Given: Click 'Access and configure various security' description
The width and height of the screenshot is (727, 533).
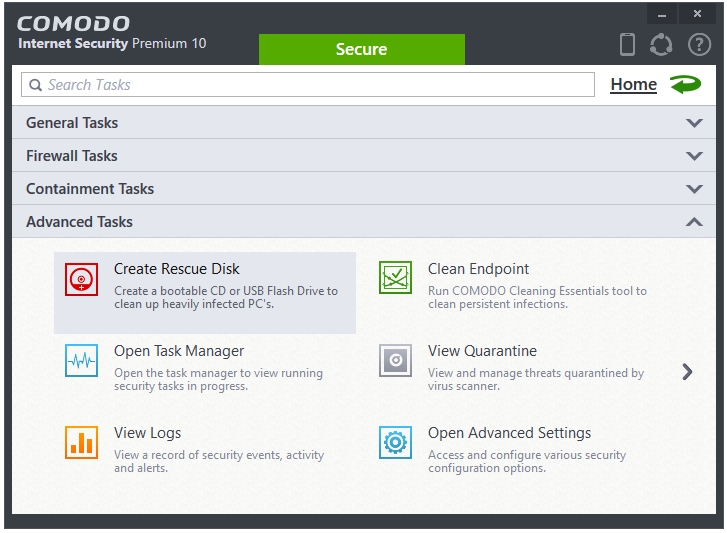Looking at the screenshot, I should [x=527, y=461].
